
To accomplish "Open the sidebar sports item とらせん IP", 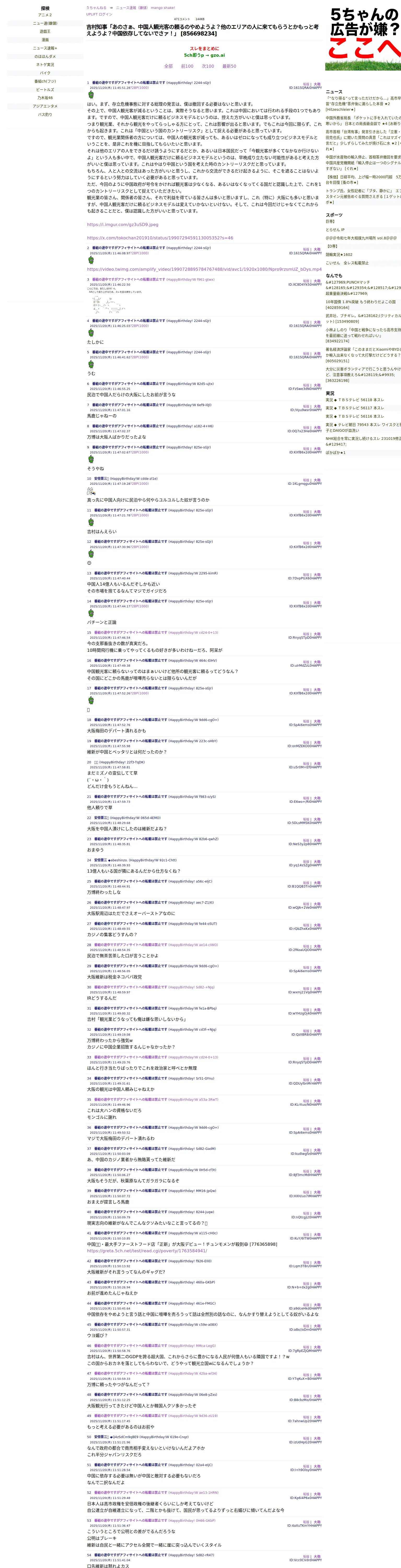I will tap(335, 230).
